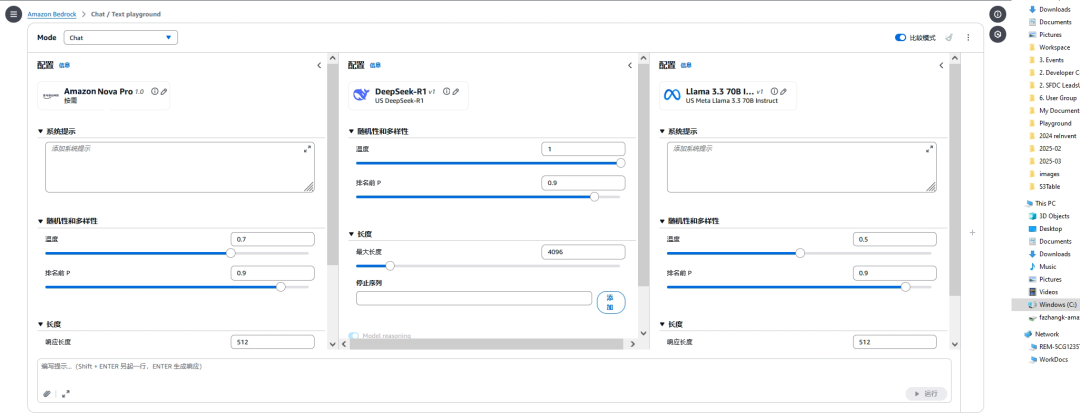Click the Amazon Nova Pro logo
This screenshot has width=1080, height=416.
[x=50, y=96]
